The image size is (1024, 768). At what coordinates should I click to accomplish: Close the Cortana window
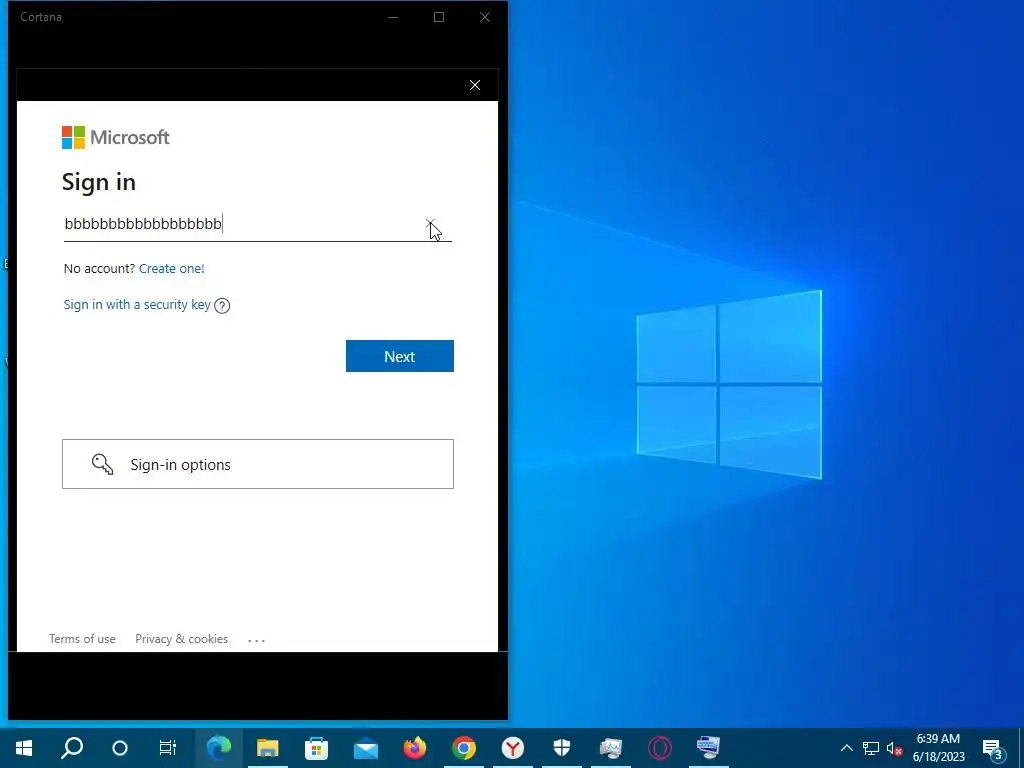point(485,17)
